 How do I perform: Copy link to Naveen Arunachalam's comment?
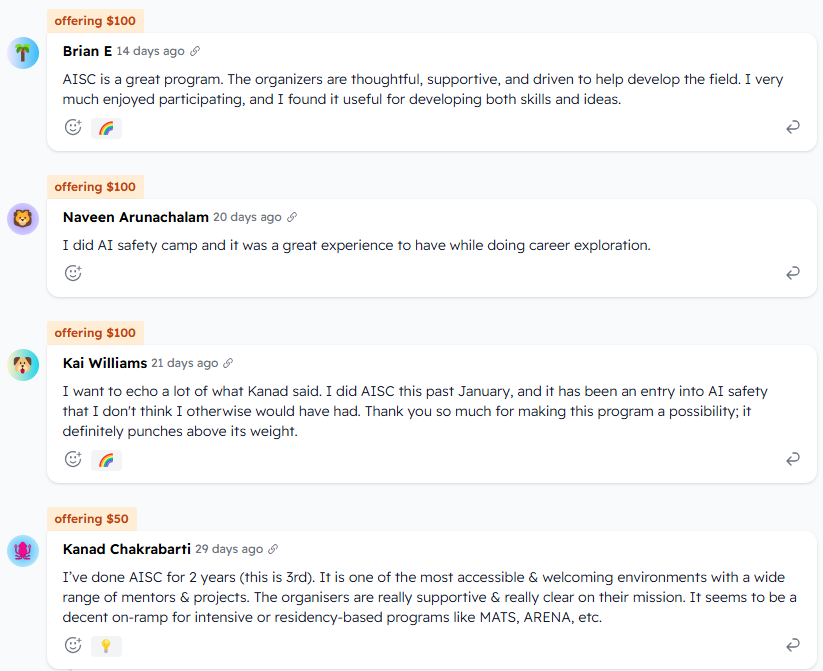point(292,217)
